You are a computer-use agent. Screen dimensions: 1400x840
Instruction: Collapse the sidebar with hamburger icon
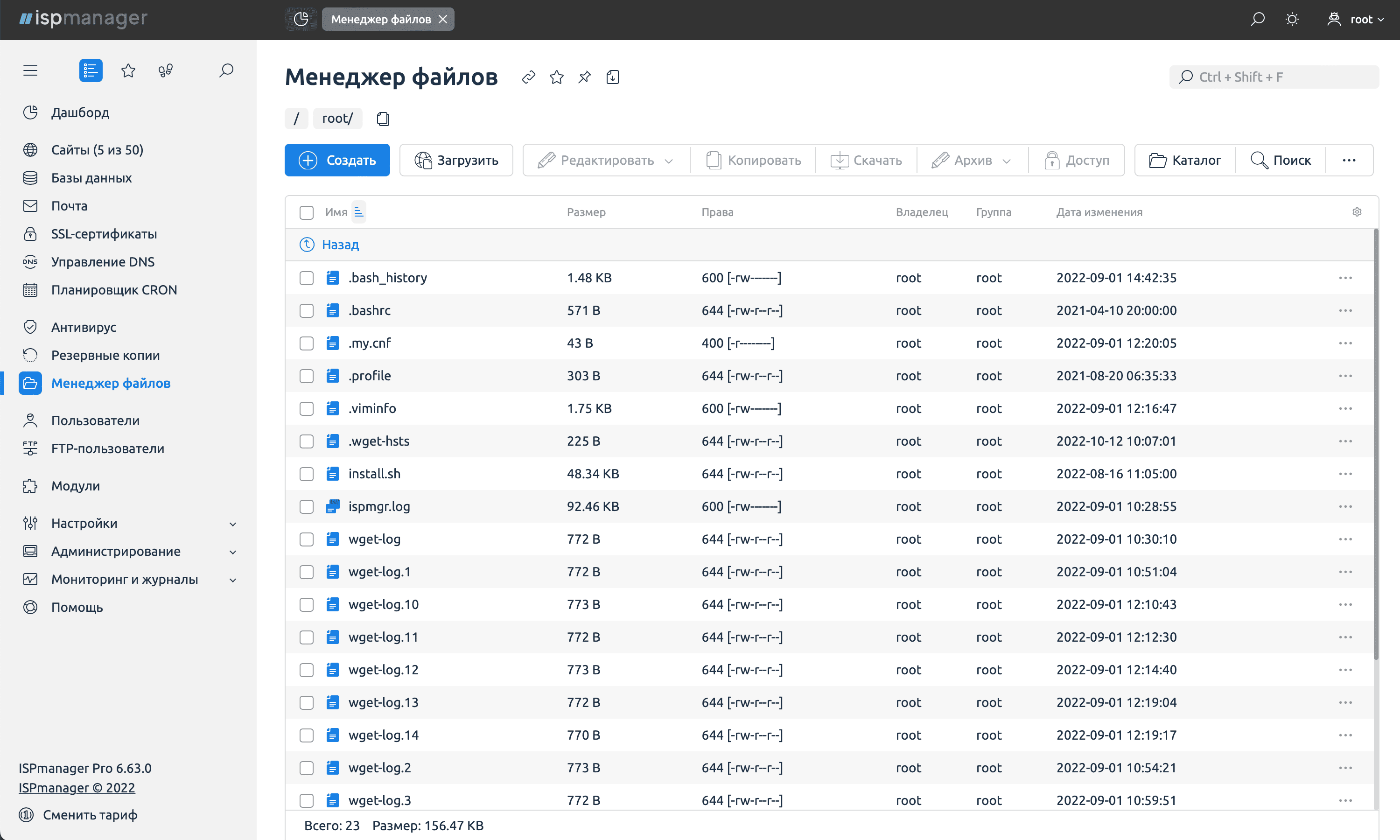pos(30,70)
